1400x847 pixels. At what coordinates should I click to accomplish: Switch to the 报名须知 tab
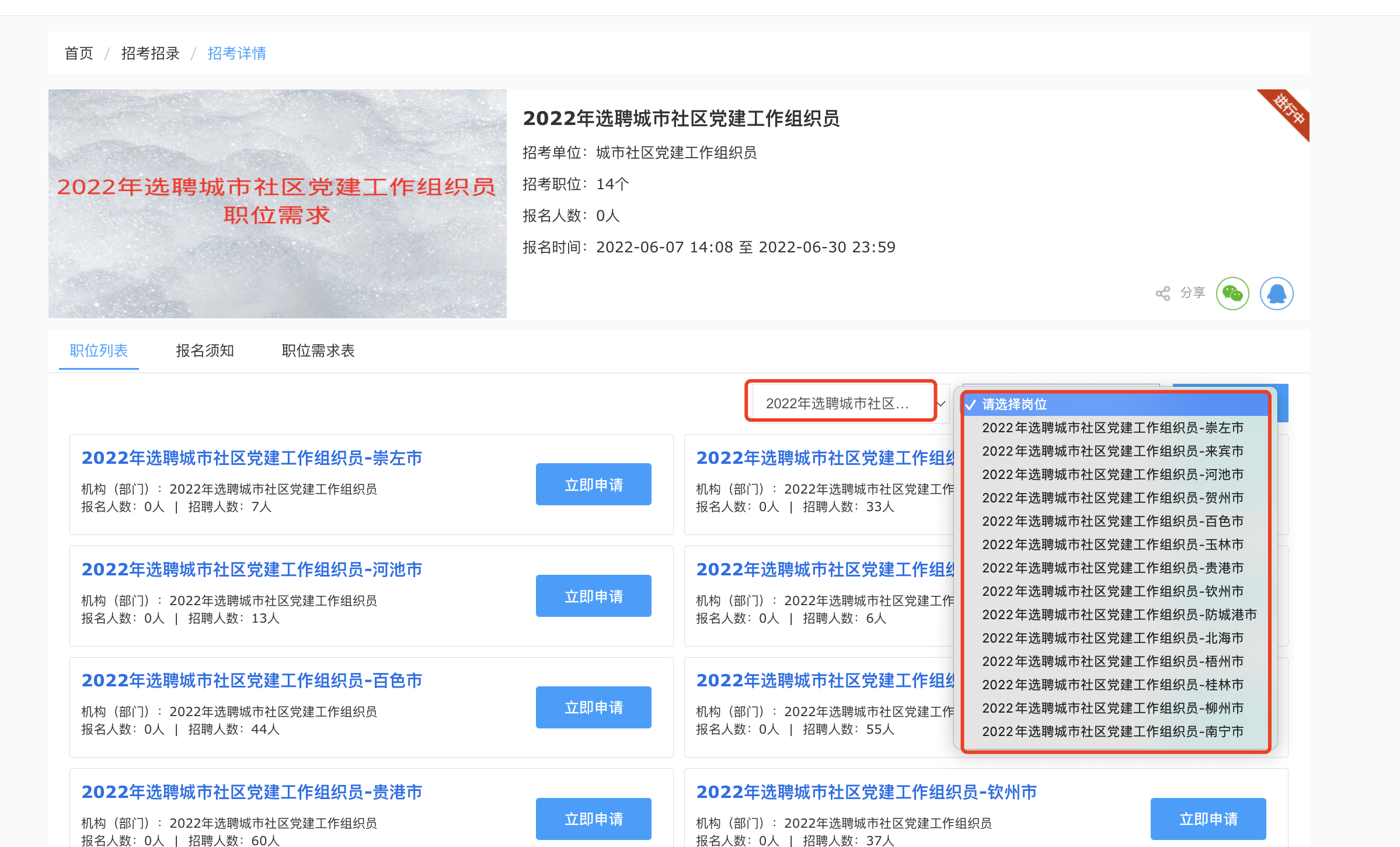(205, 350)
